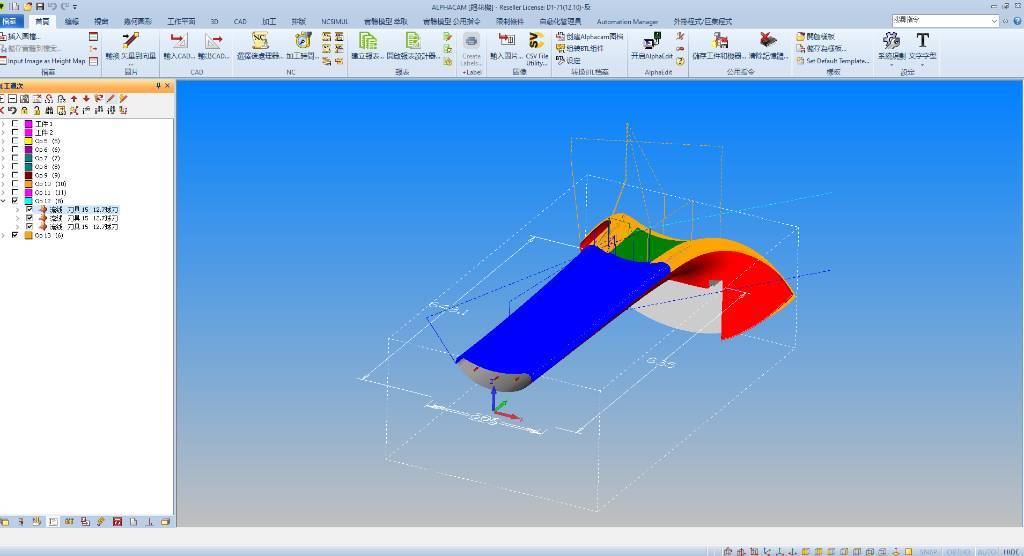Open the Automation Manager tab

[627, 21]
